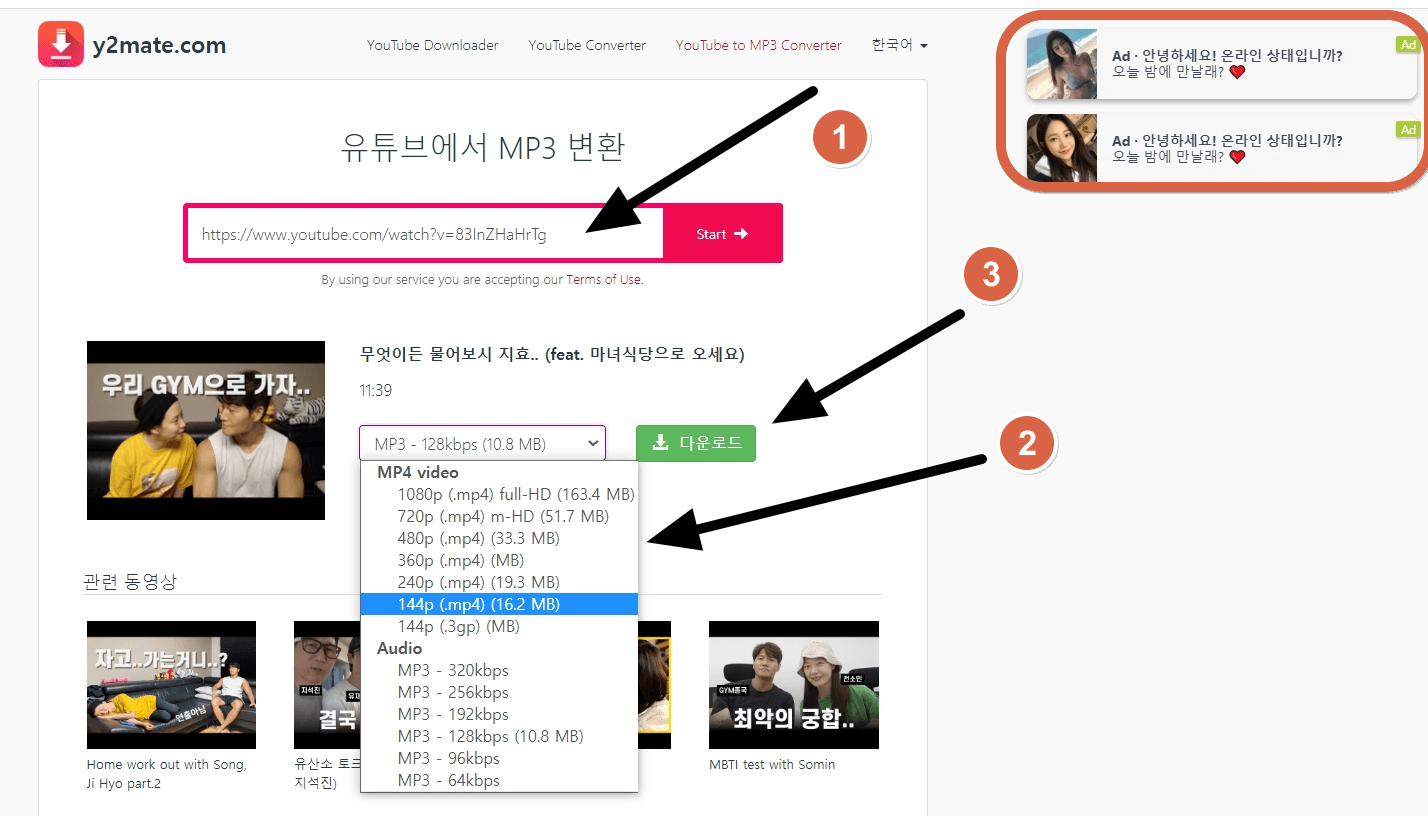Open YouTube to MP3 Converter page
Image resolution: width=1428 pixels, height=816 pixels.
(758, 45)
